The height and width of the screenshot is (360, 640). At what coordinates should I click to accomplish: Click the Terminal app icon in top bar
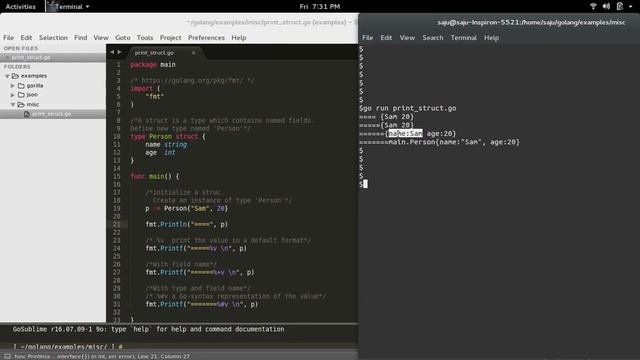51,6
